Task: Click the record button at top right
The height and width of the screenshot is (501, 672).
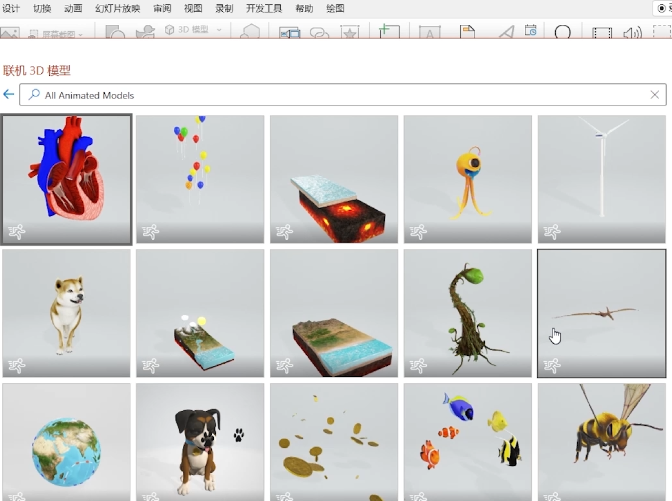Action: click(x=663, y=8)
